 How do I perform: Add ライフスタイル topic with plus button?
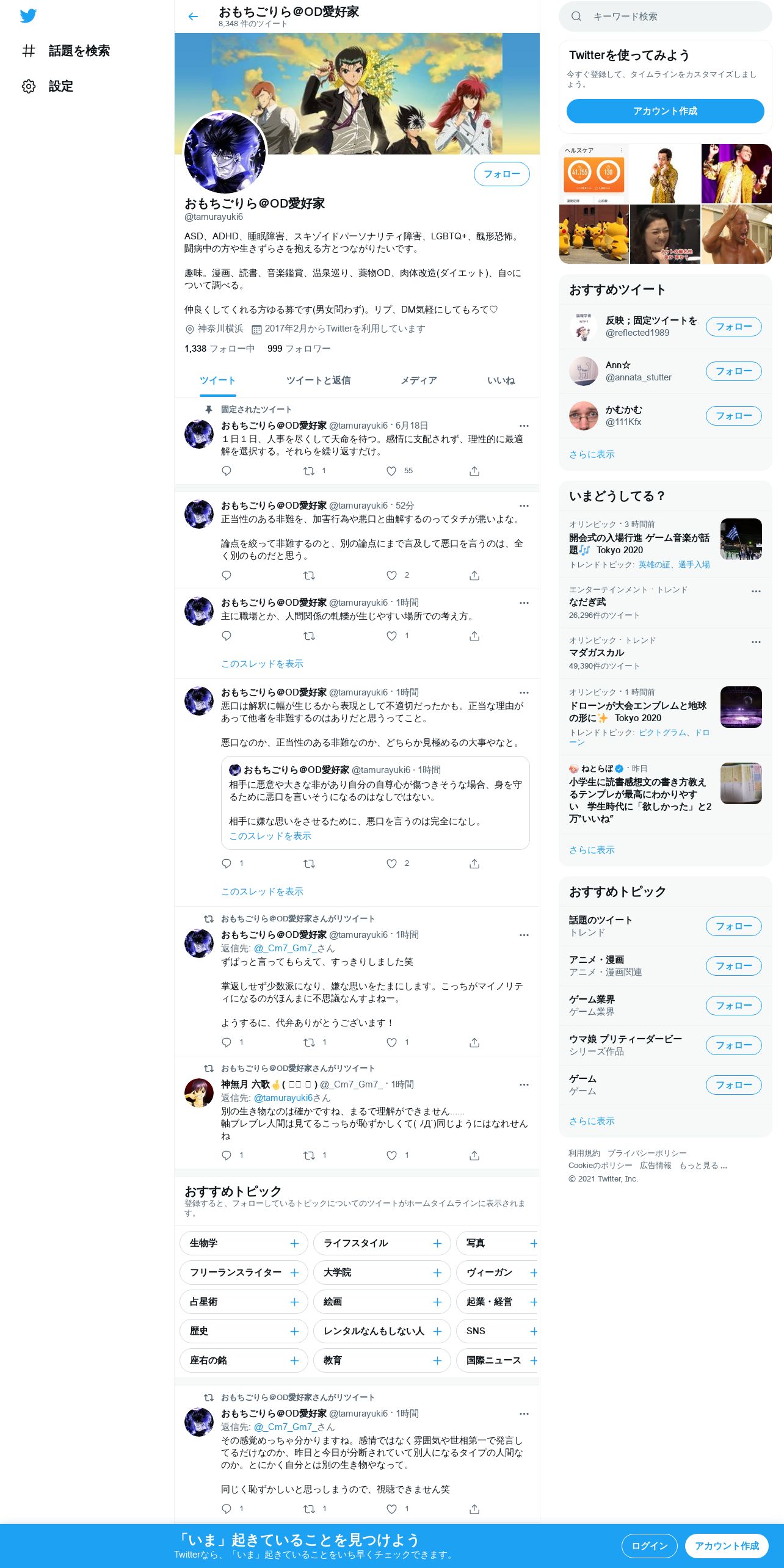437,1243
